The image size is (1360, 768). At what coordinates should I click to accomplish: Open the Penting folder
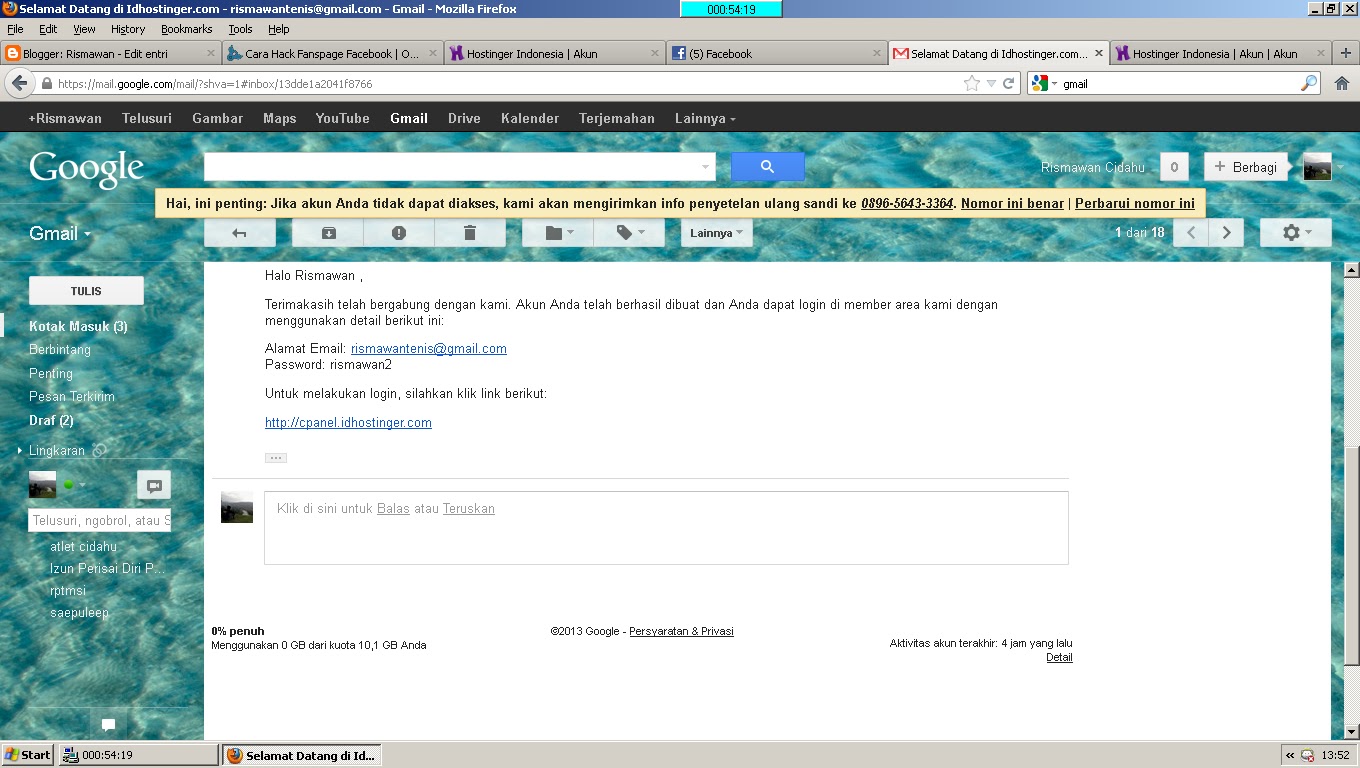pyautogui.click(x=51, y=373)
